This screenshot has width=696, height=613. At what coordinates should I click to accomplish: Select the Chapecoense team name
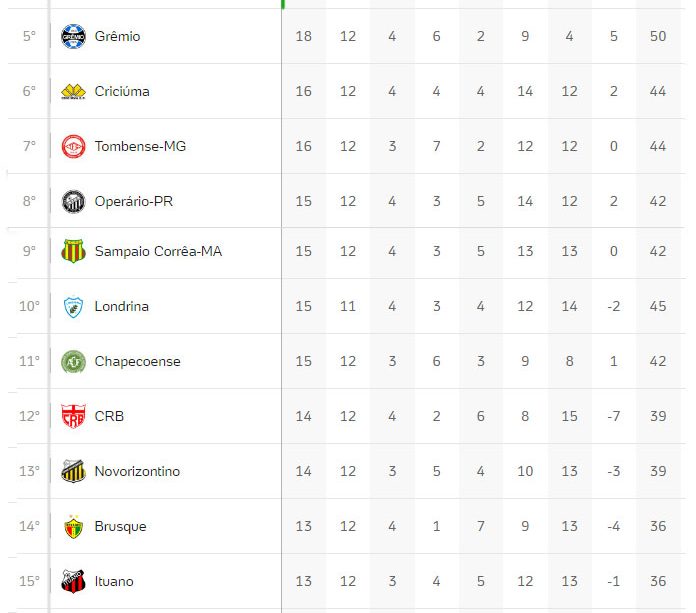click(137, 361)
